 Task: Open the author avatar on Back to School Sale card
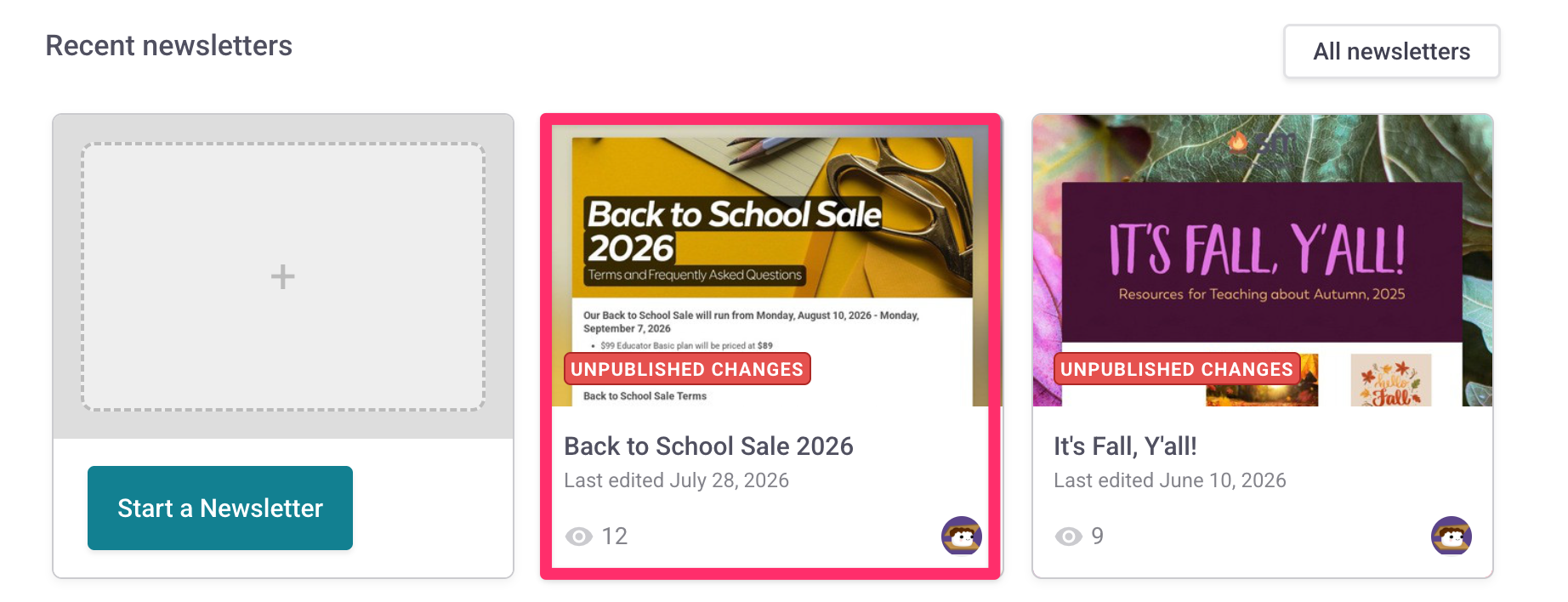[962, 536]
